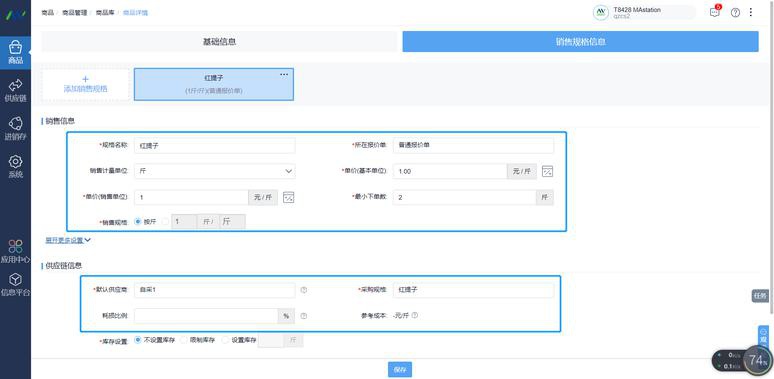Click the help question mark icon
The height and width of the screenshot is (379, 774).
[x=735, y=13]
